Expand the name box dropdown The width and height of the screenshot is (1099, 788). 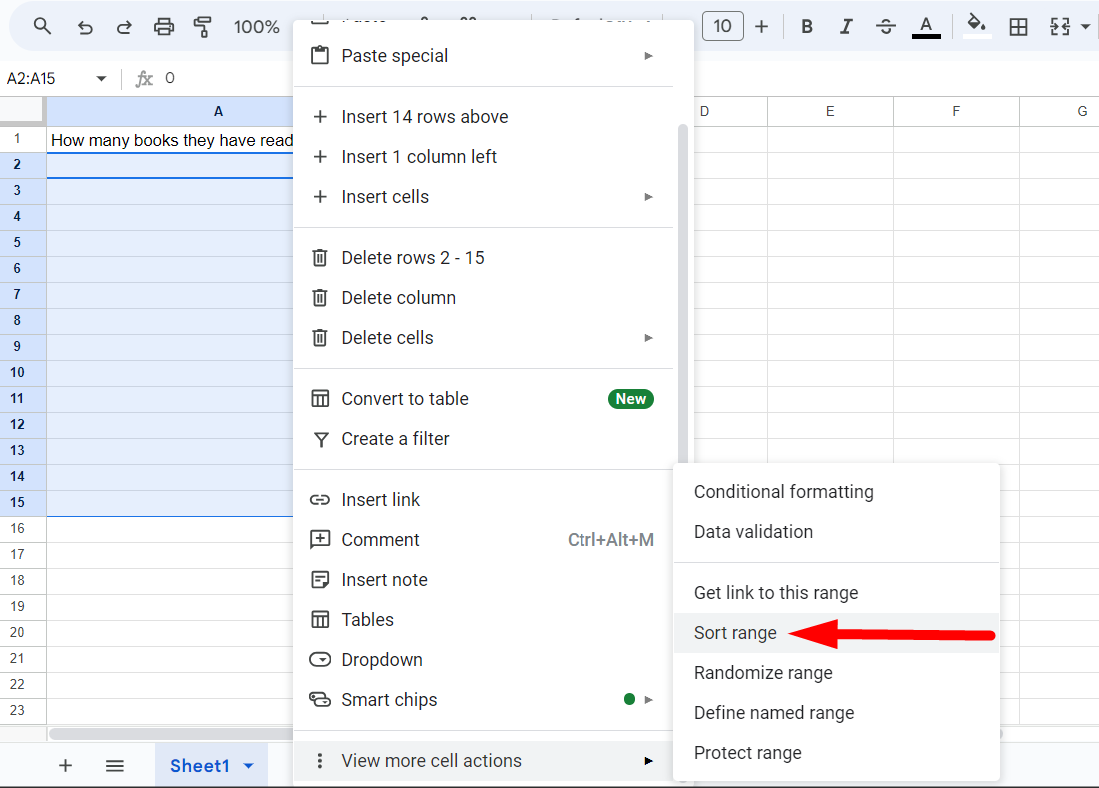tap(101, 79)
